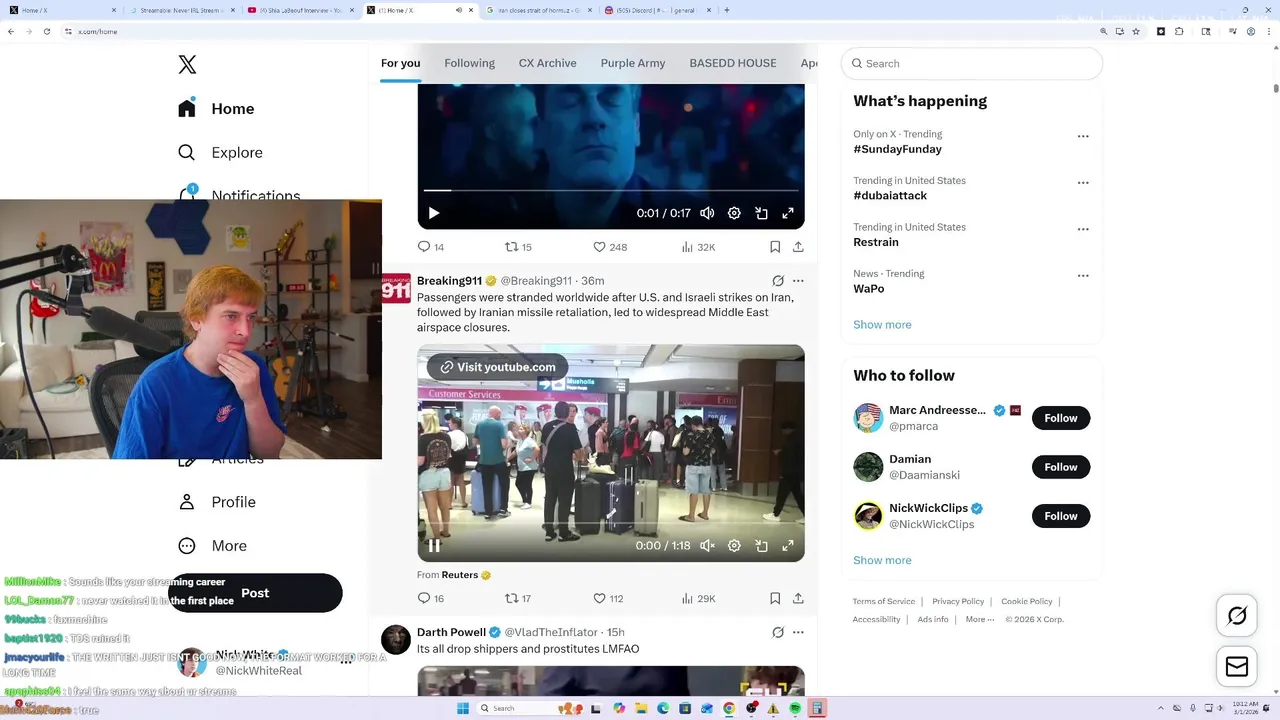Open the More menu in sidebar
Viewport: 1280px width, 720px height.
(x=212, y=546)
